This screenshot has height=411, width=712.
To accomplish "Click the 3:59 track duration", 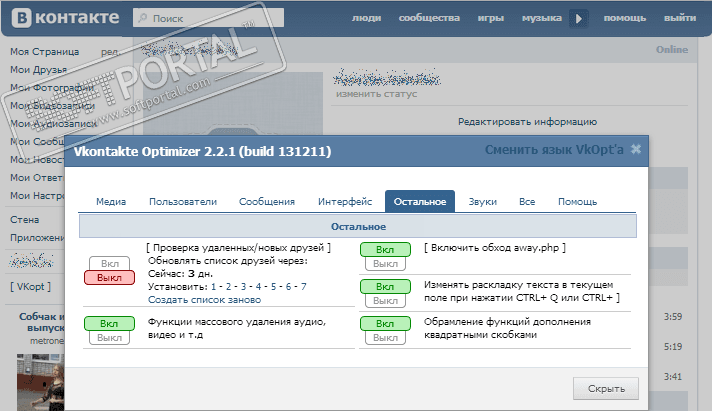I will [x=672, y=317].
